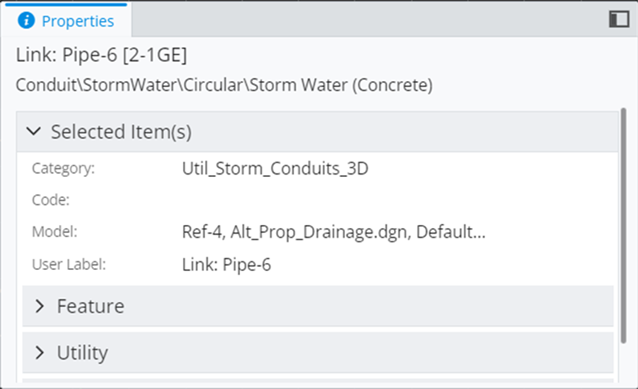Viewport: 638px width, 389px height.
Task: Expand the Utility section arrow
Action: pos(39,352)
